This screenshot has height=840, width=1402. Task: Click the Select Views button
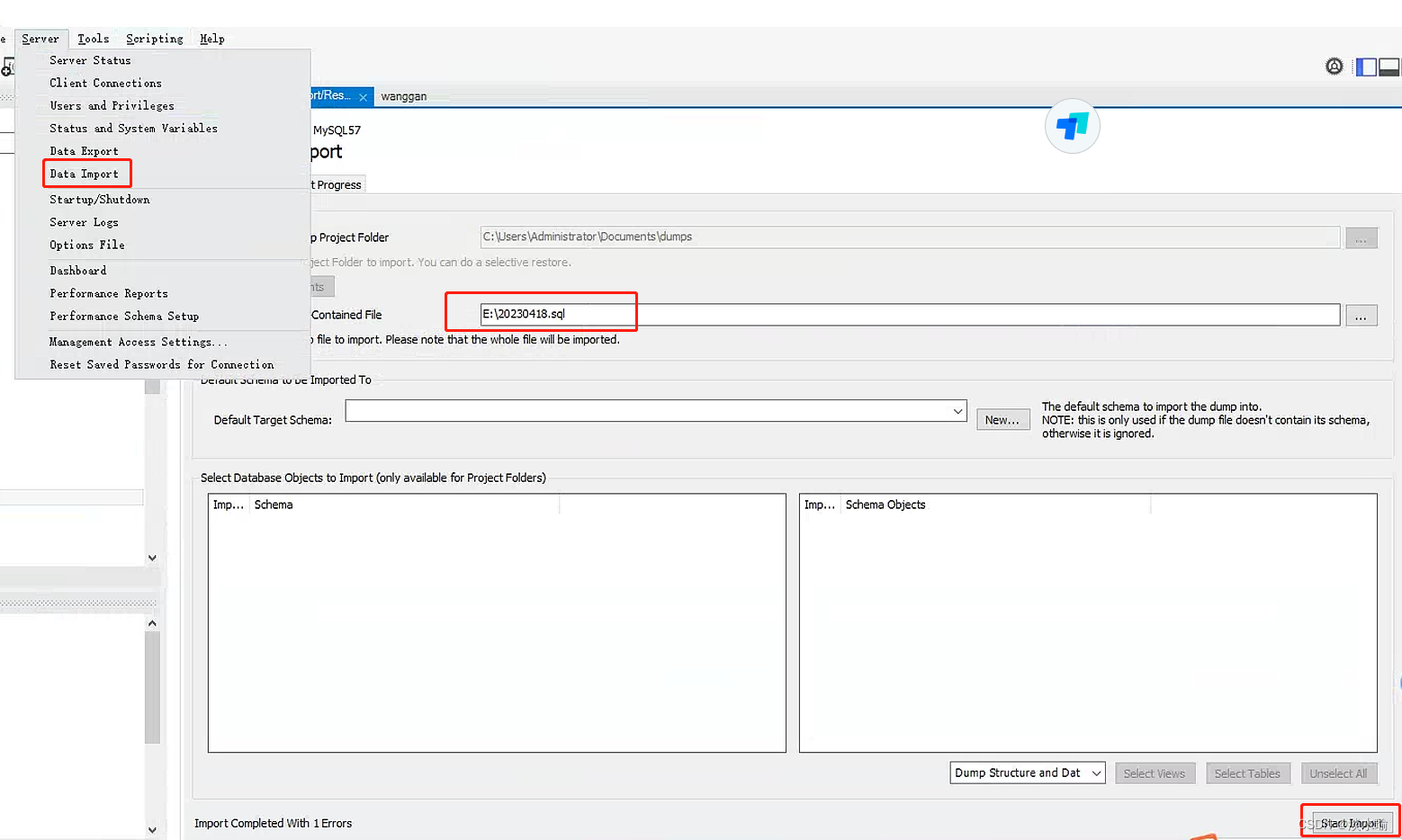pyautogui.click(x=1155, y=773)
